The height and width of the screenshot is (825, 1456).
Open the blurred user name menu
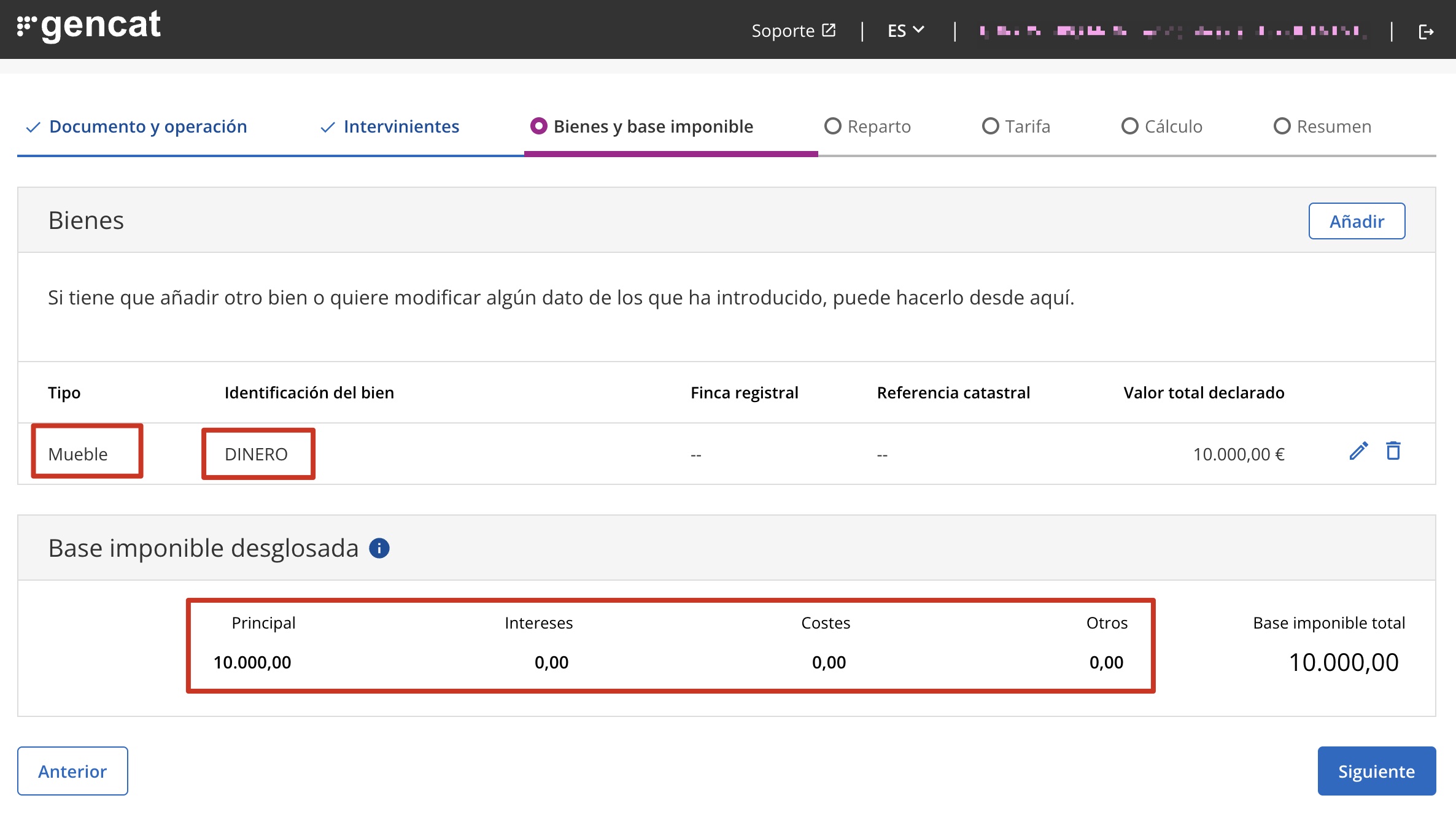1172,31
